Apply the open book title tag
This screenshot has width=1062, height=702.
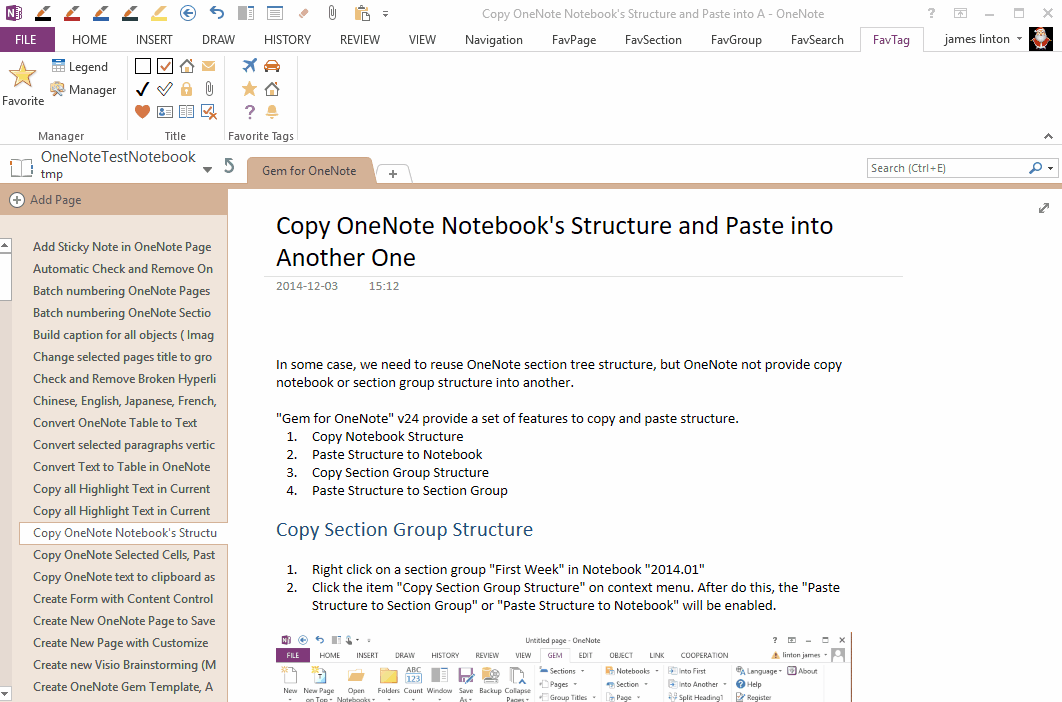187,112
